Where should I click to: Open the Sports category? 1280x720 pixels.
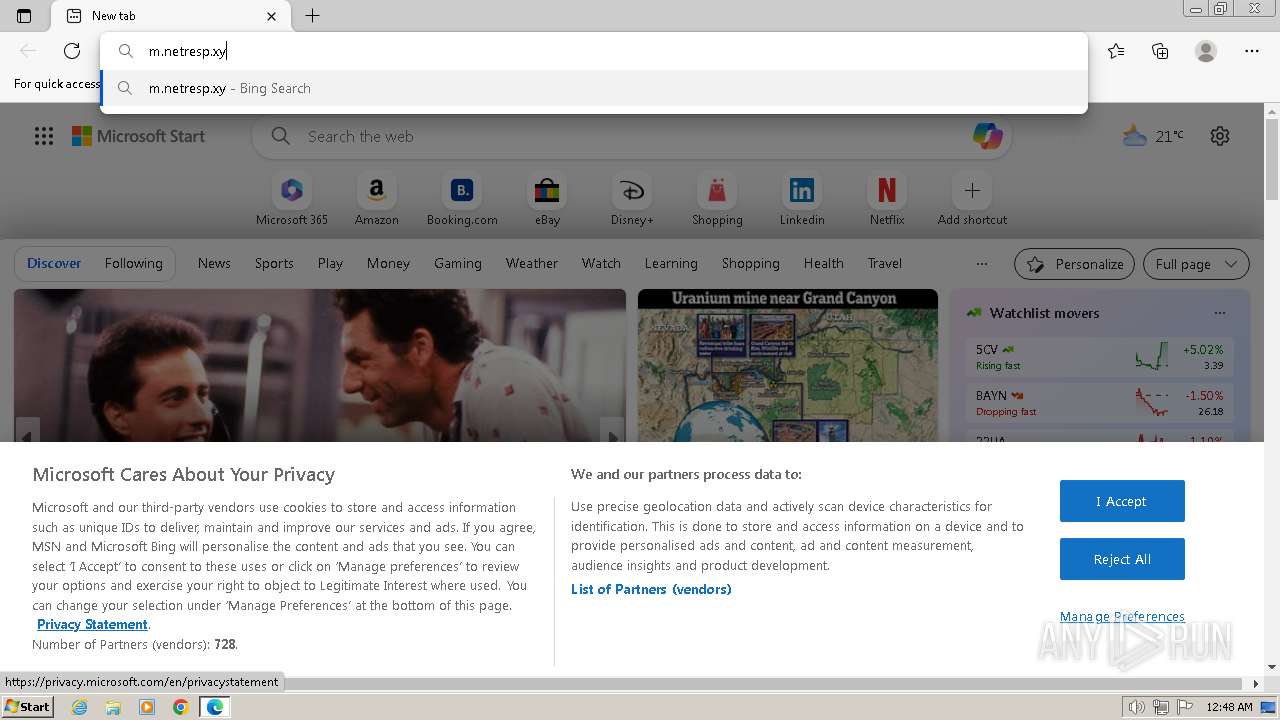pyautogui.click(x=274, y=263)
